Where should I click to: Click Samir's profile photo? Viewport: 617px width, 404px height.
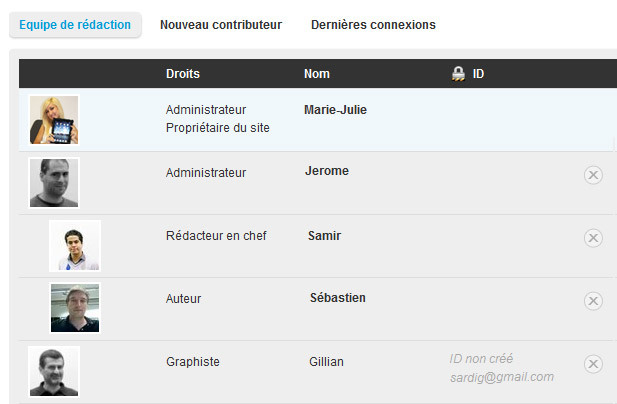pos(75,246)
